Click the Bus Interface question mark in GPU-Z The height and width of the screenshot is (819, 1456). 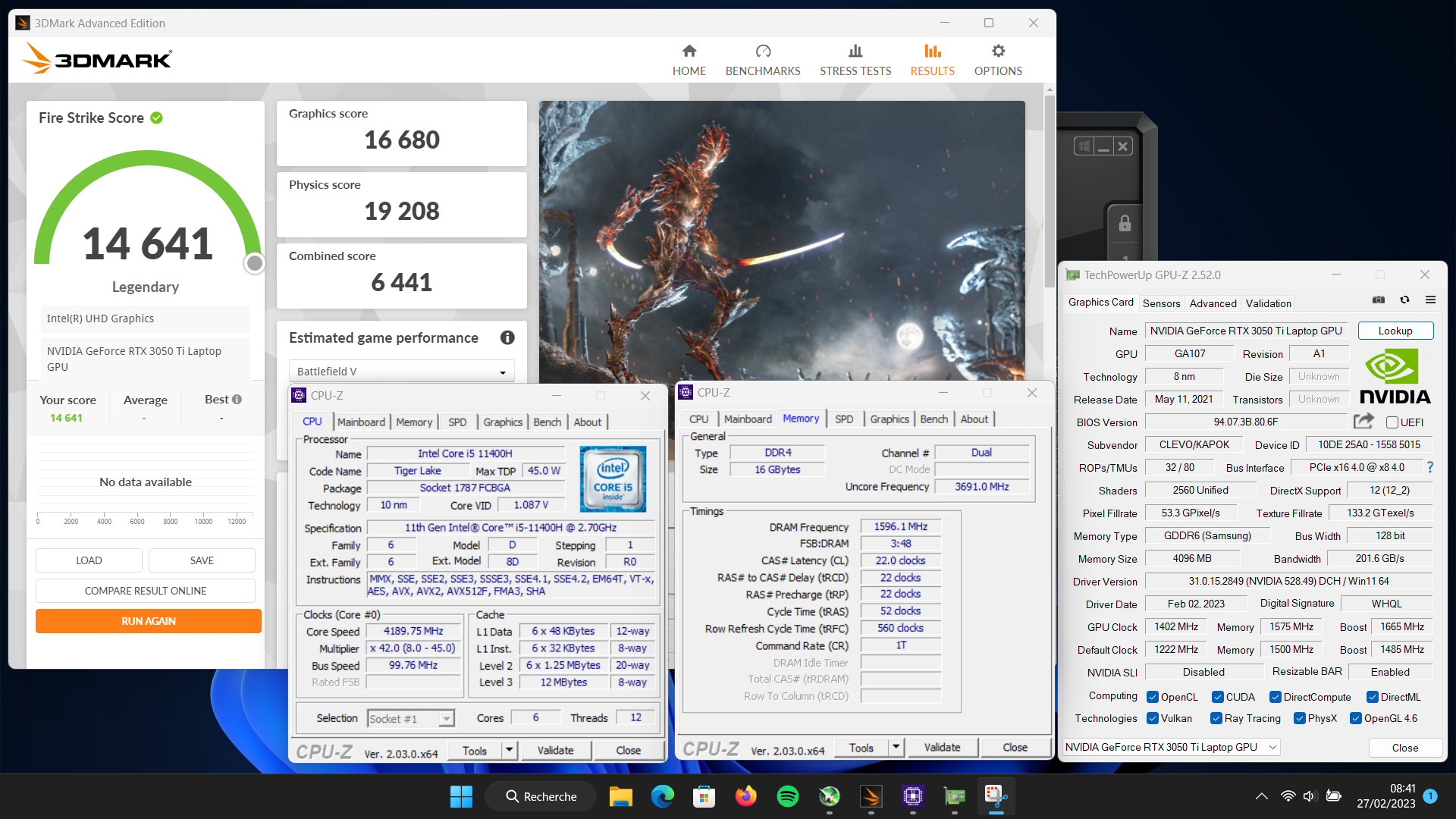1430,467
